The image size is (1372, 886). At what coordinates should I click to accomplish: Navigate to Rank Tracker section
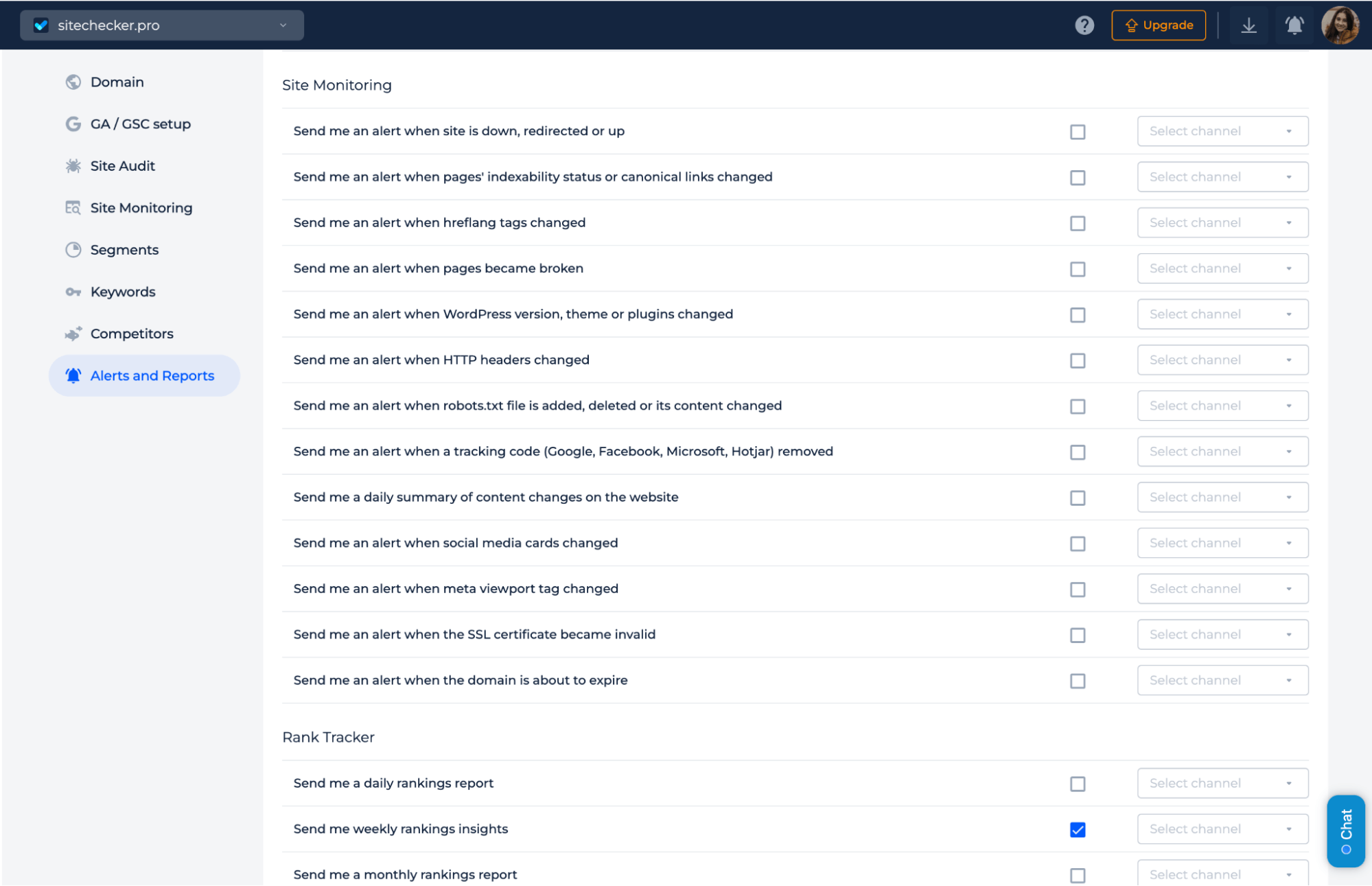pos(328,737)
